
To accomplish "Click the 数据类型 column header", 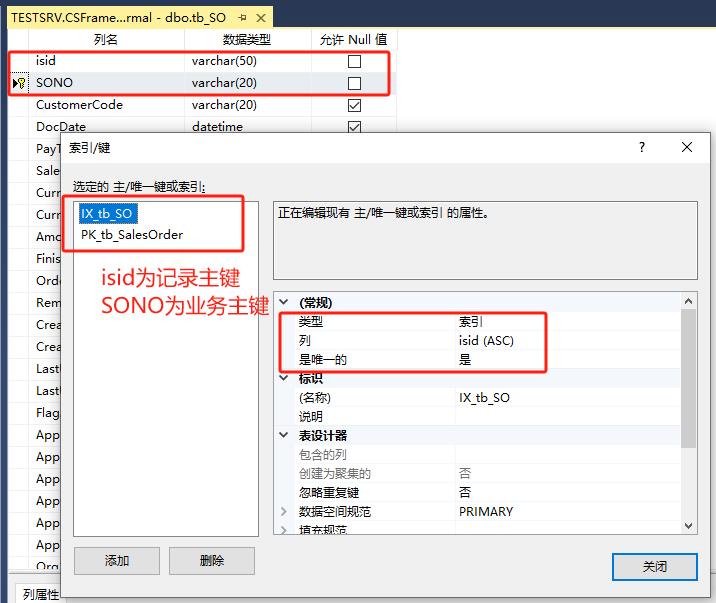I will [x=247, y=40].
